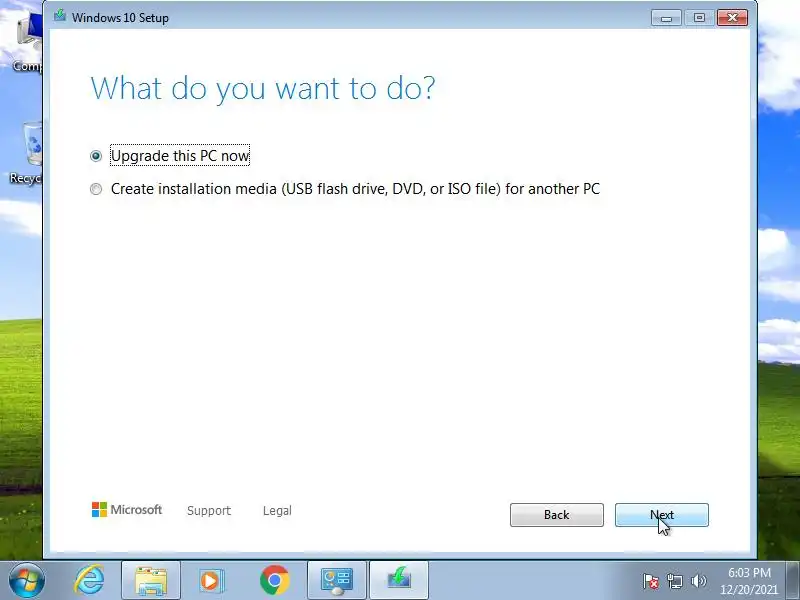Open the Legal link
Image resolution: width=800 pixels, height=600 pixels.
pyautogui.click(x=277, y=510)
